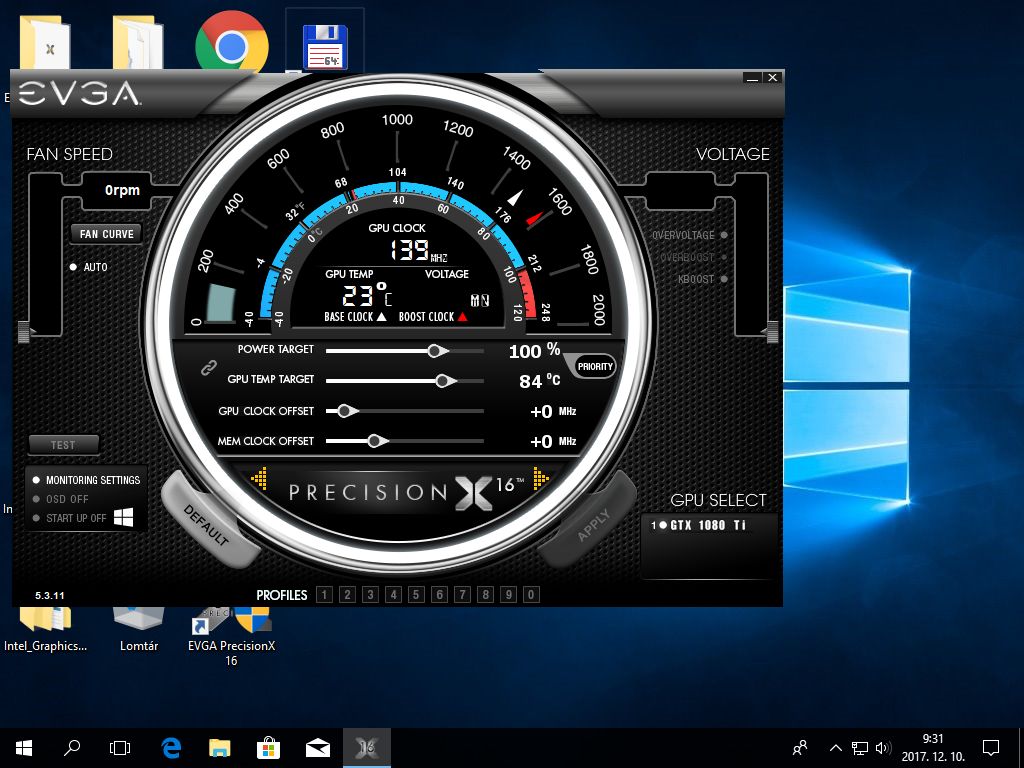Click the GPU CLOCK OFFSET slider handle

[x=346, y=411]
